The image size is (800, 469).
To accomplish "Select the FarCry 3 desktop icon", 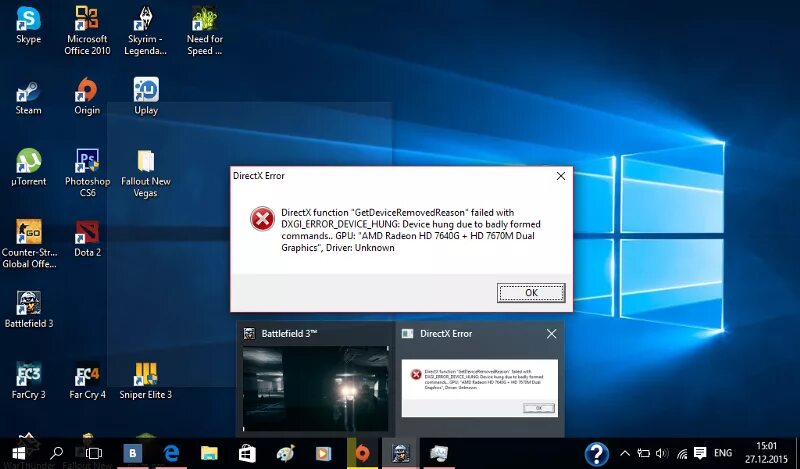I will [x=29, y=380].
